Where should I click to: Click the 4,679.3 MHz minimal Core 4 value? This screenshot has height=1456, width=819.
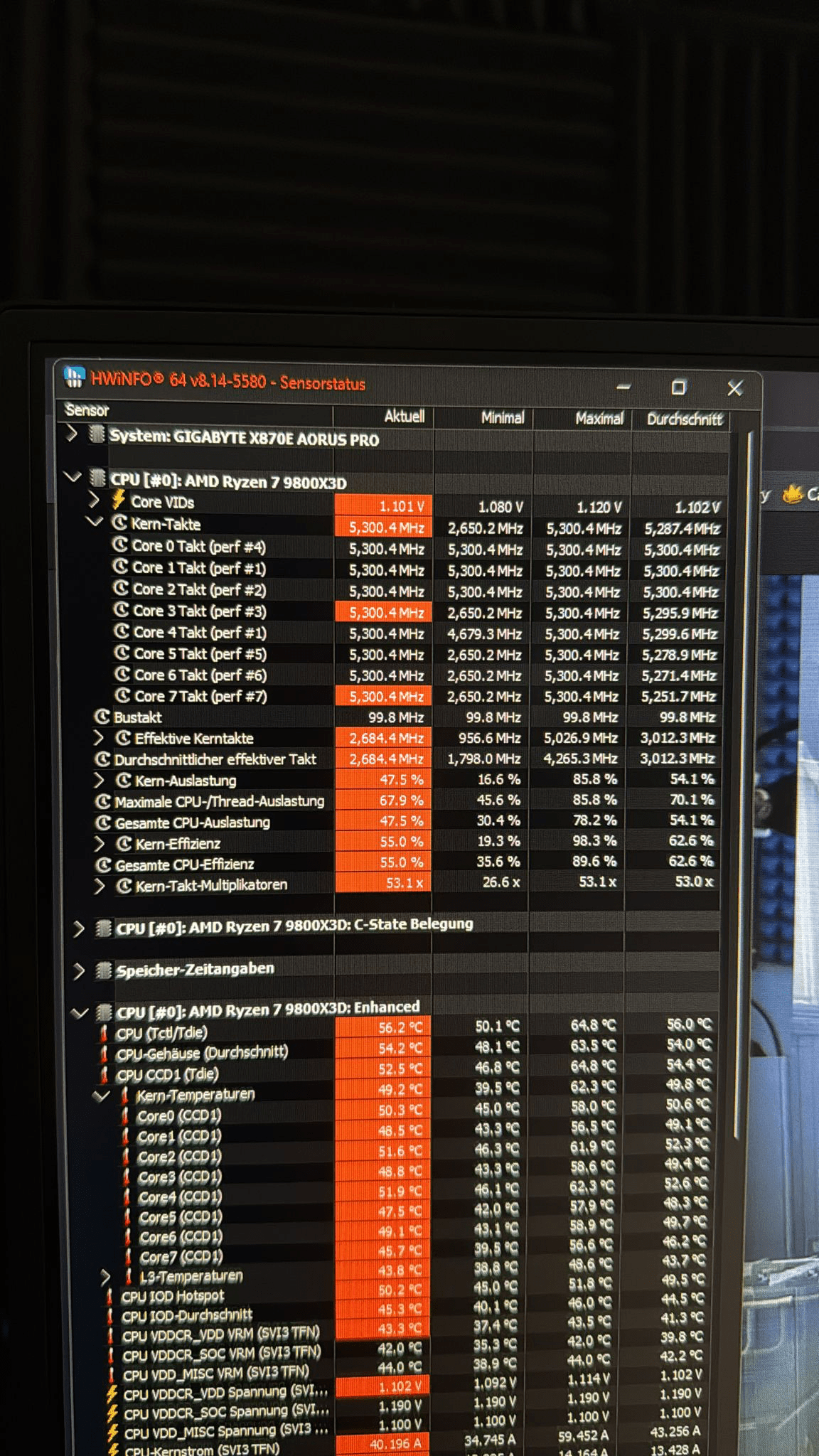point(484,633)
